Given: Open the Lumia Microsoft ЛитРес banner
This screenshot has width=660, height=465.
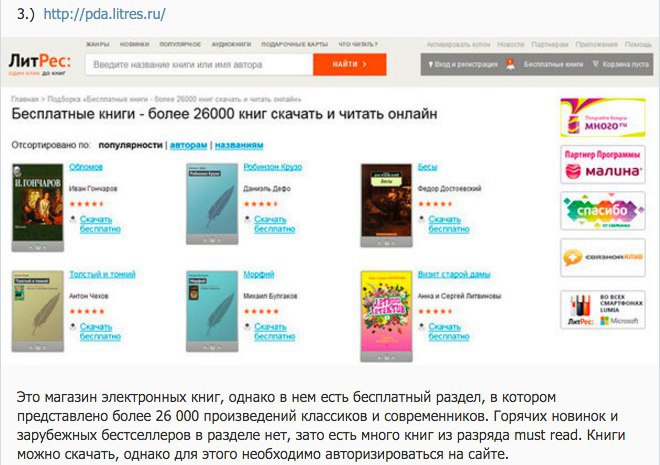Looking at the screenshot, I should pos(602,310).
